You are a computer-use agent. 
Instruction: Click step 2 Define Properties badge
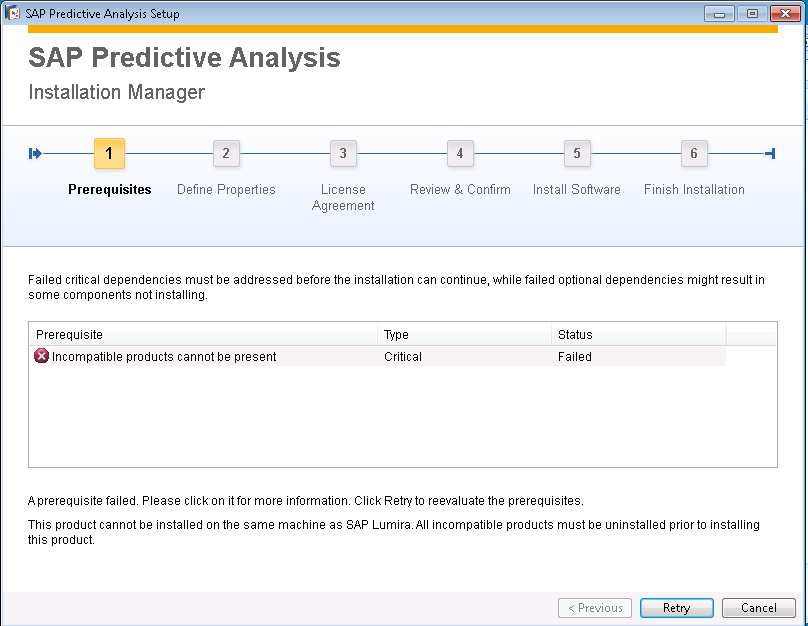tap(226, 153)
